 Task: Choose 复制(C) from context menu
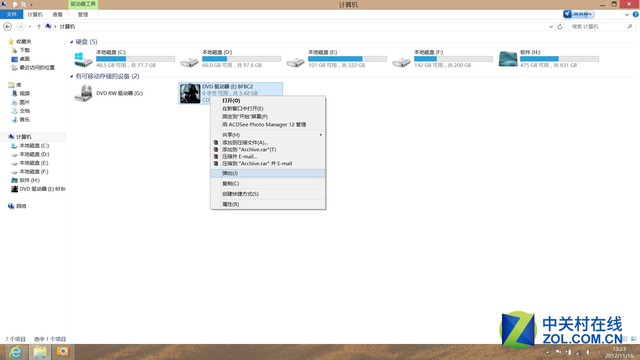(x=268, y=184)
